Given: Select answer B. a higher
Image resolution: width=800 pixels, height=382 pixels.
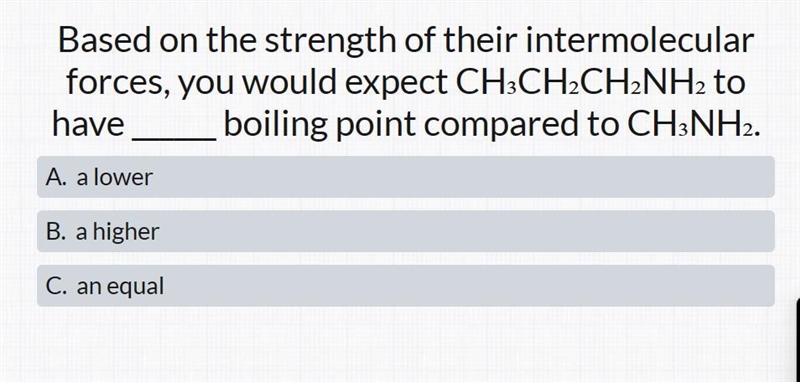Looking at the screenshot, I should (x=406, y=232).
